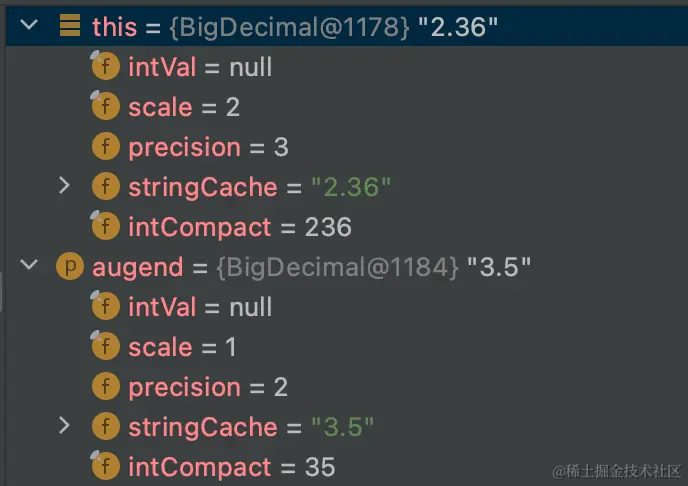
Task: Click field icon of intCompact = 236
Action: (x=105, y=225)
